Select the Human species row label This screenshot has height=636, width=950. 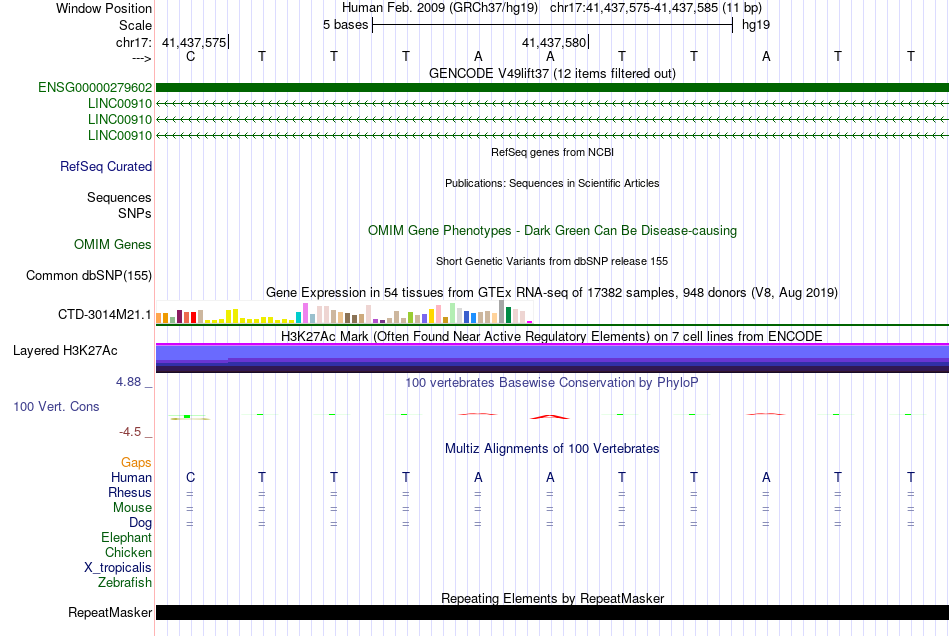[131, 478]
